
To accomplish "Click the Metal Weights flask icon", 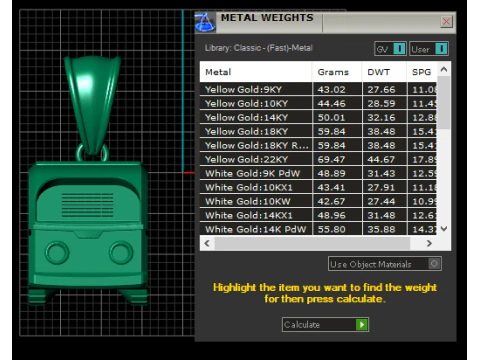I will tap(205, 22).
